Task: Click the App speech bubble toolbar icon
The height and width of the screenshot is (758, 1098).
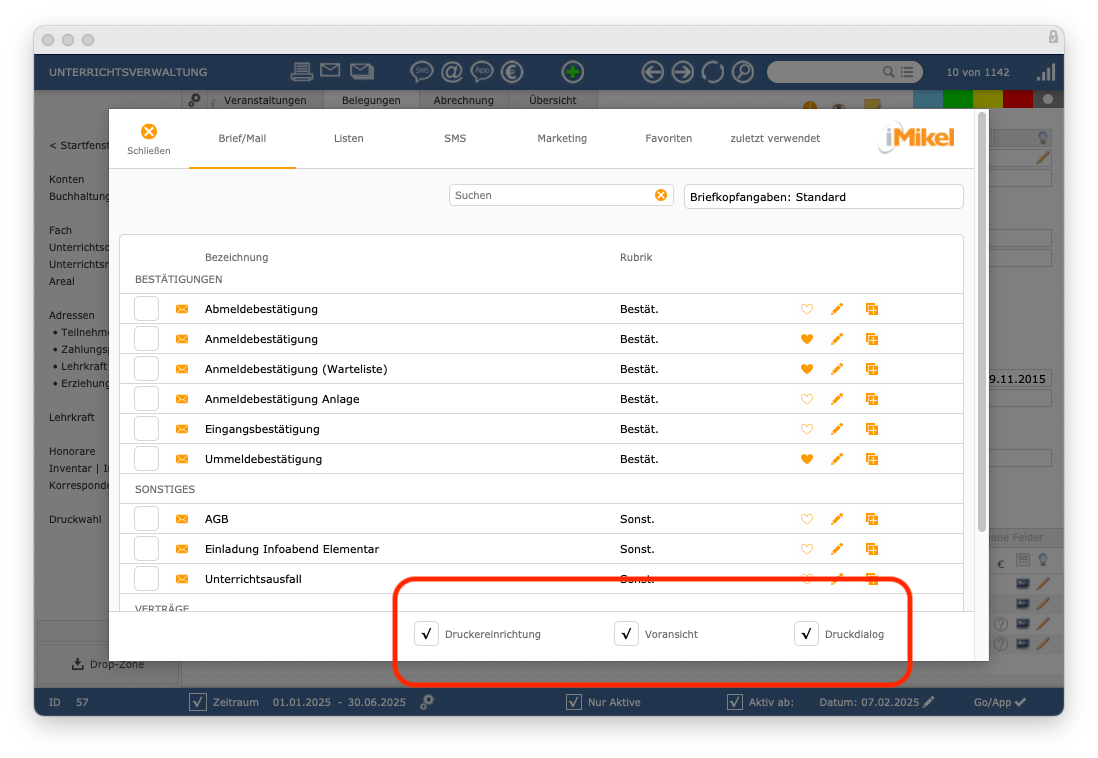Action: (482, 71)
